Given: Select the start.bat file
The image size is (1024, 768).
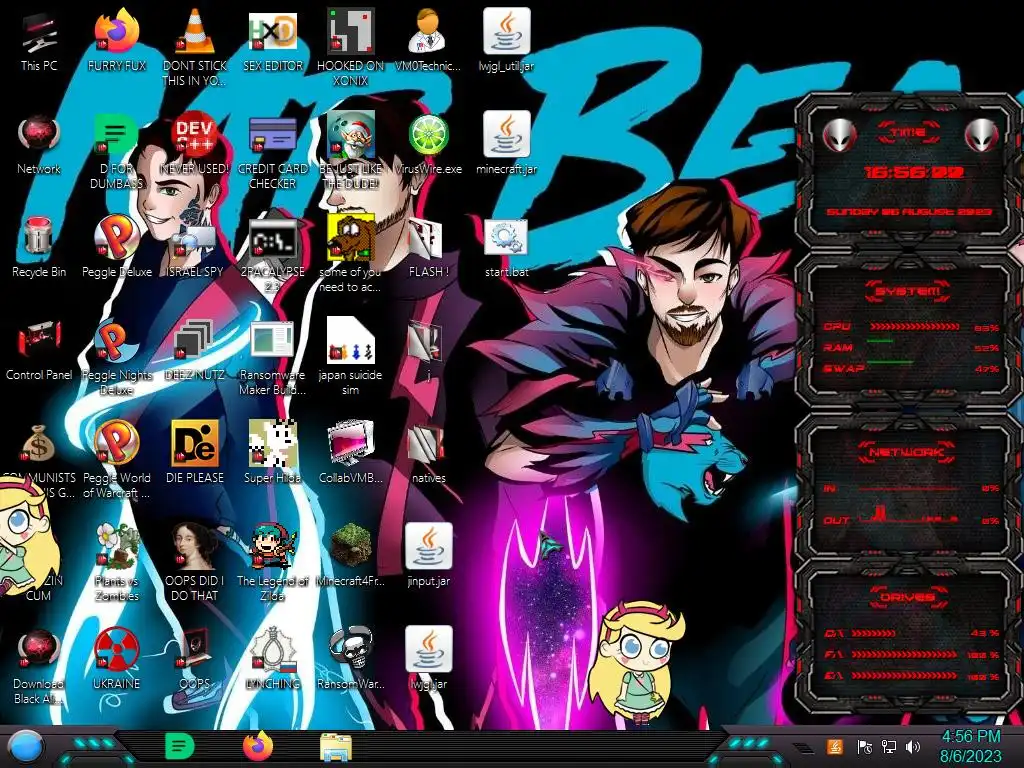Looking at the screenshot, I should (x=506, y=248).
